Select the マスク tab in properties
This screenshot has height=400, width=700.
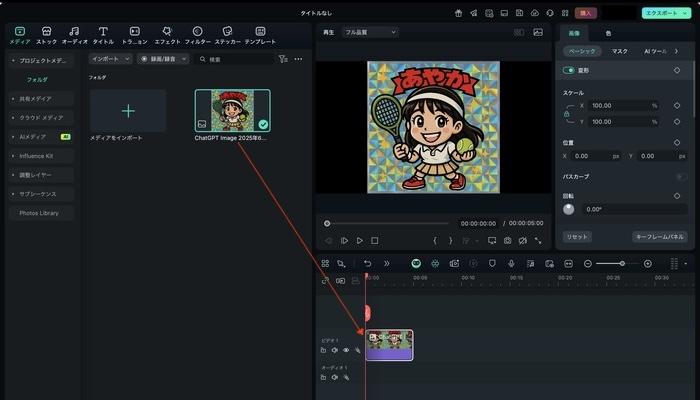pos(620,50)
